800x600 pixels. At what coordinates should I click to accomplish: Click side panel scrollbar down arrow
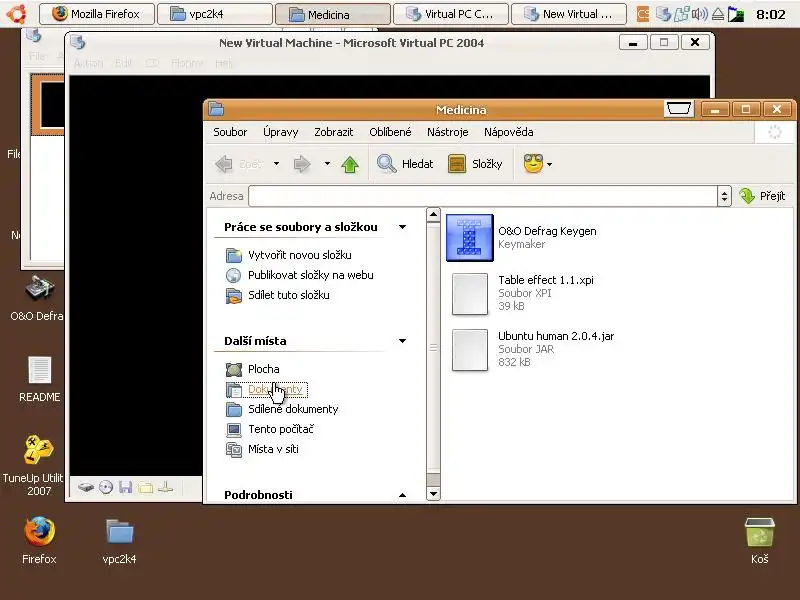point(433,493)
